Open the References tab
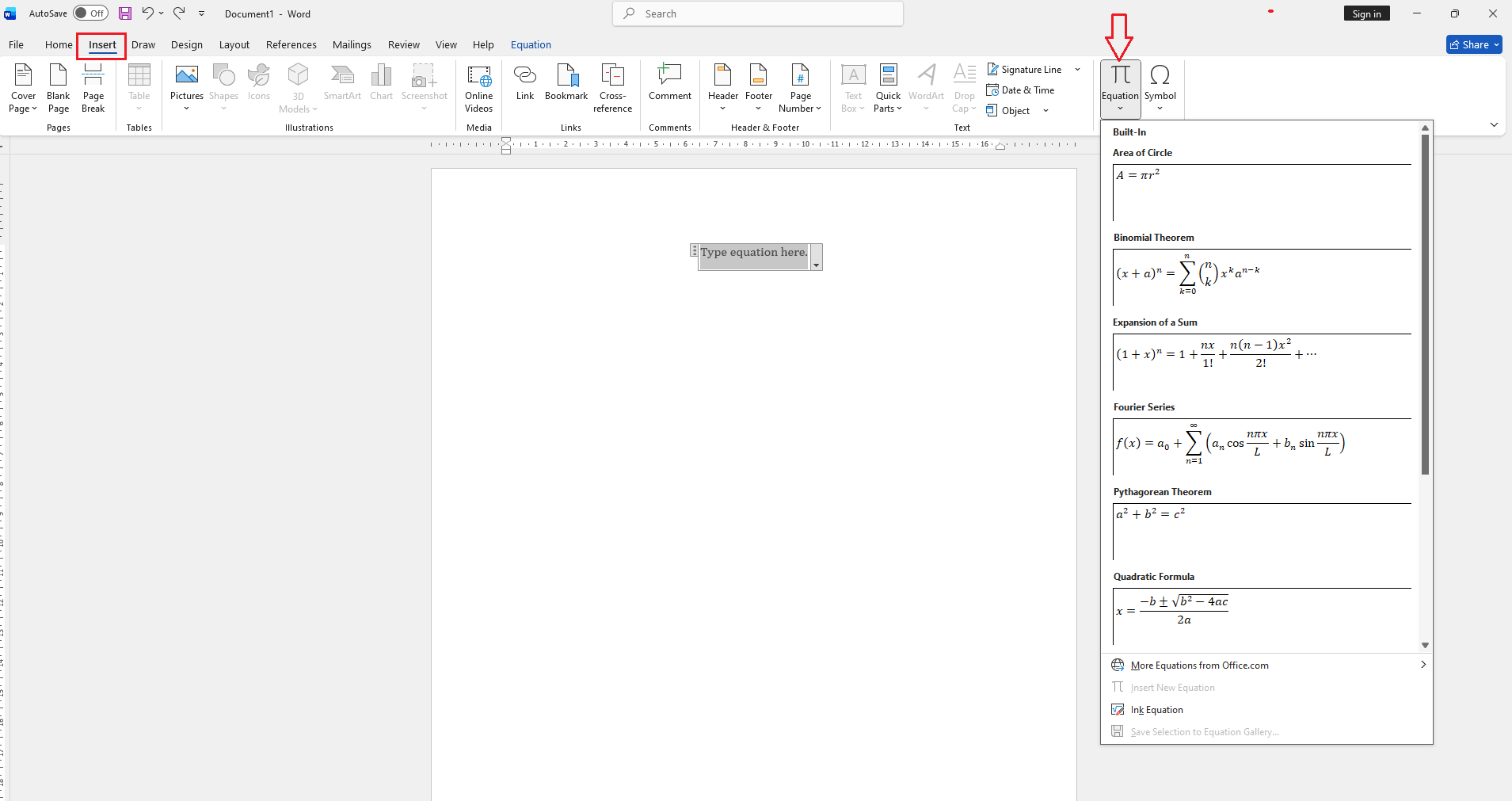The width and height of the screenshot is (1512, 801). pyautogui.click(x=291, y=45)
